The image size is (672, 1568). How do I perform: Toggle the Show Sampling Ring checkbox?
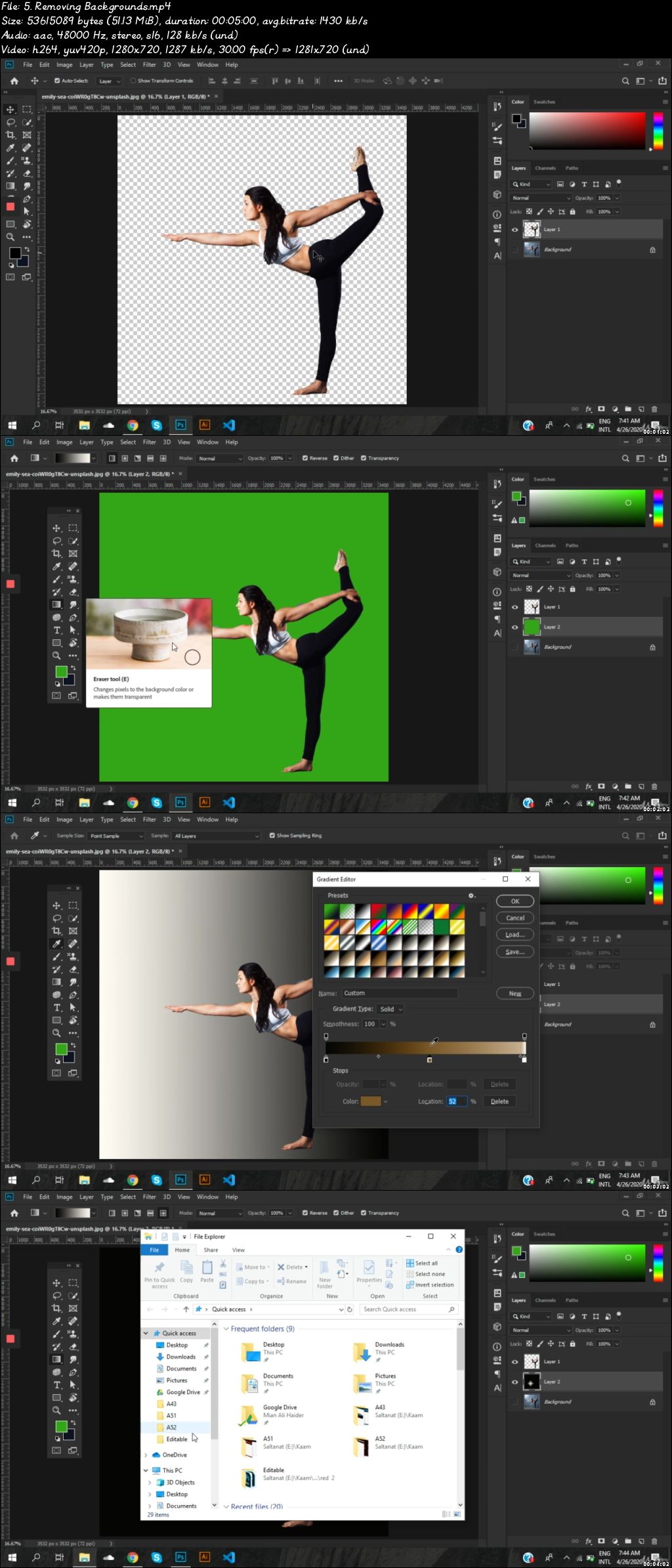[x=272, y=836]
